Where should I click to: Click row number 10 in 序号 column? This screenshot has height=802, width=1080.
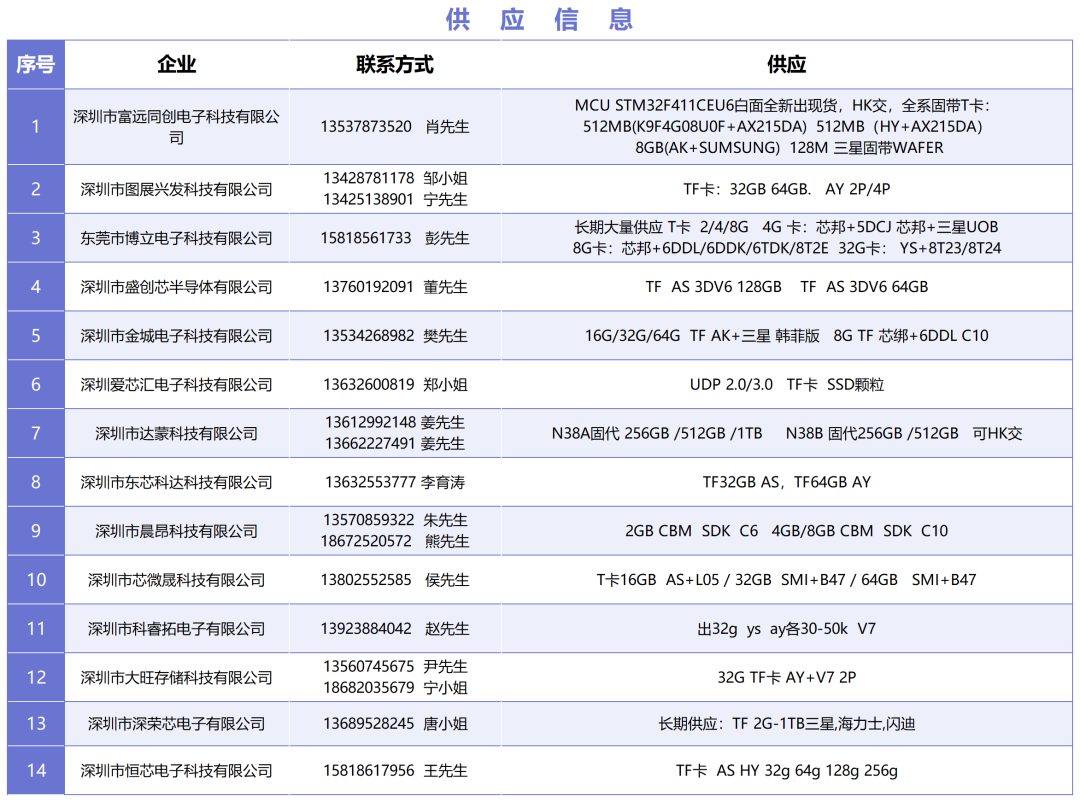[36, 580]
